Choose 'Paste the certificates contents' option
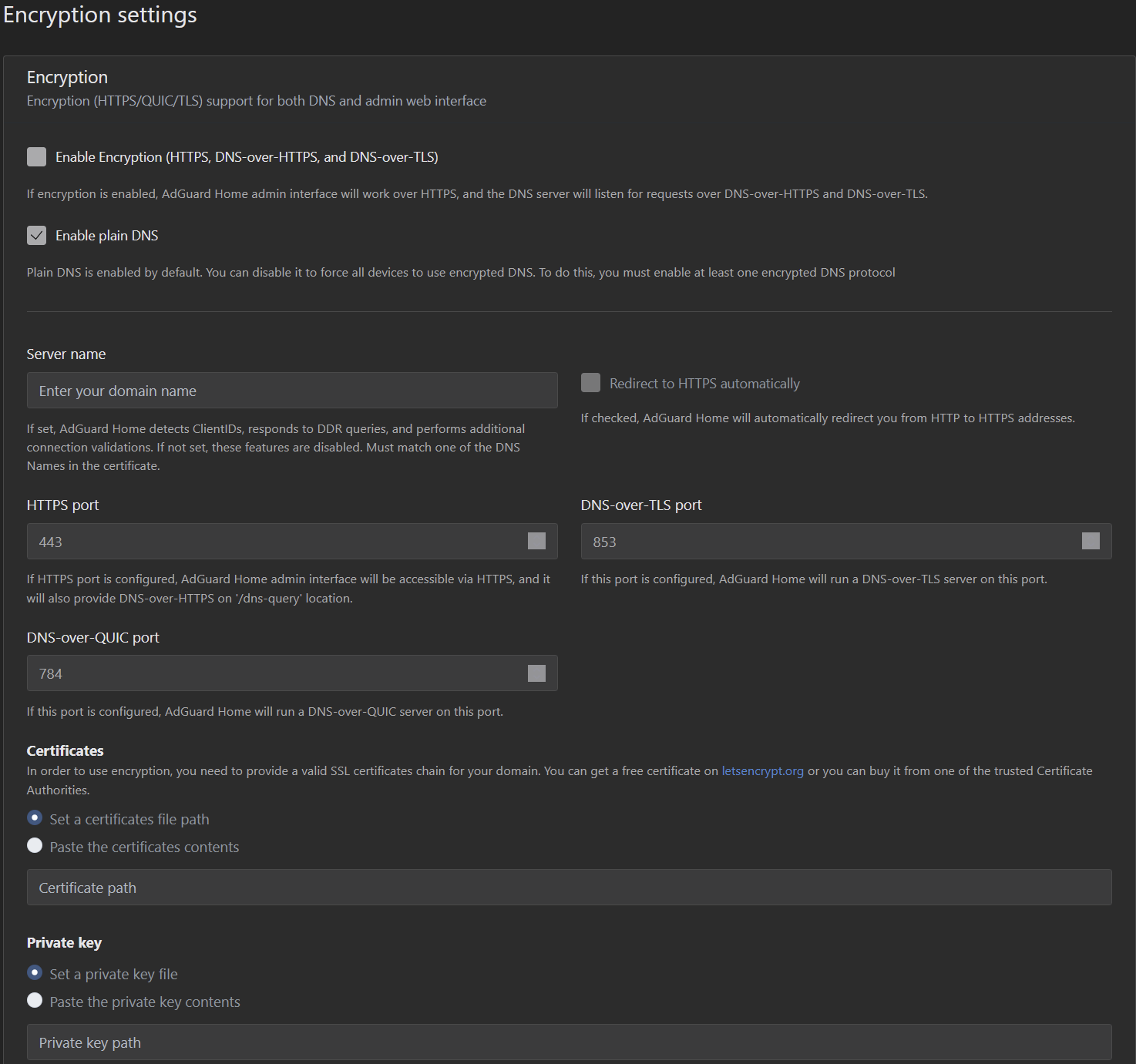Image resolution: width=1136 pixels, height=1064 pixels. pyautogui.click(x=35, y=845)
